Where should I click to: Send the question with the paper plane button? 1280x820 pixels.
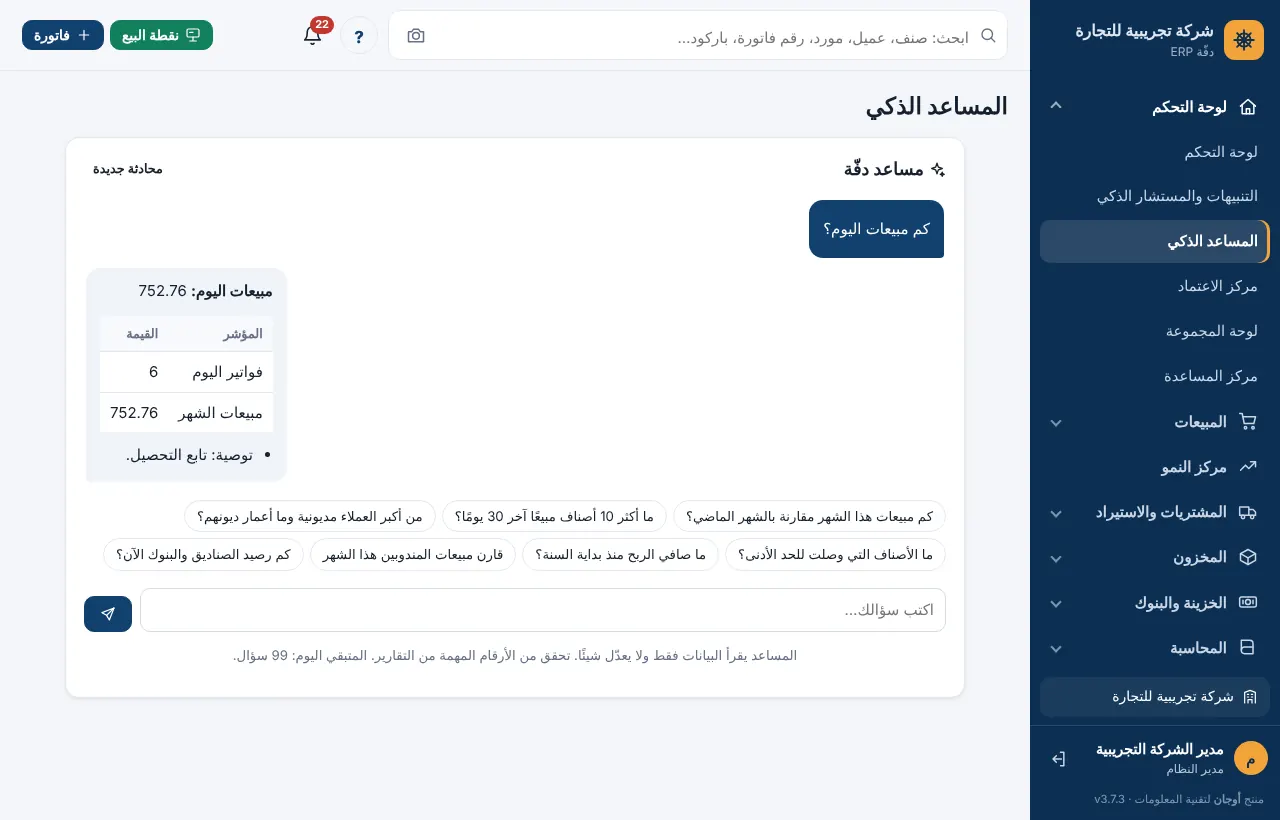[x=108, y=614]
